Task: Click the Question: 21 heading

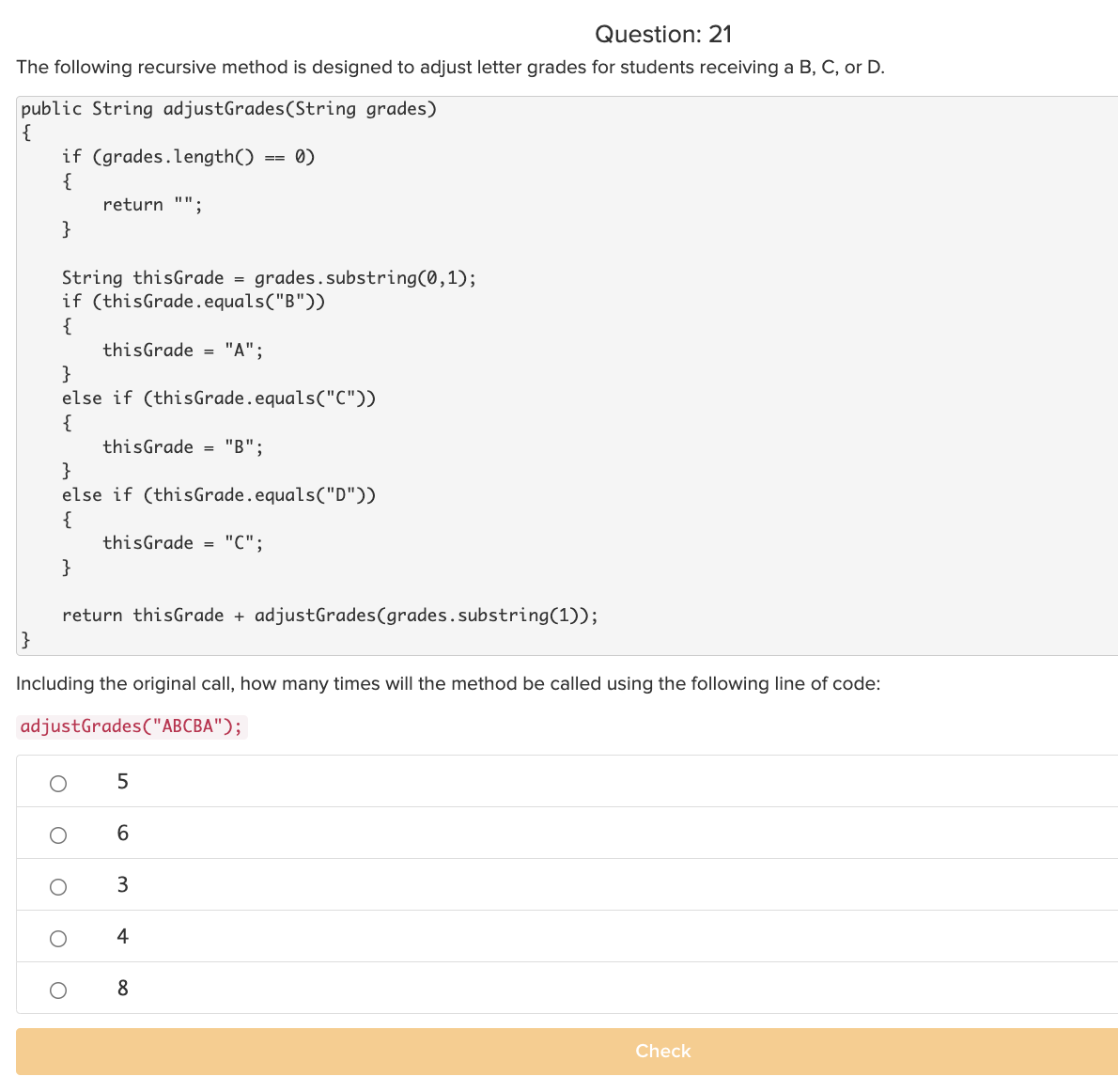Action: (664, 34)
